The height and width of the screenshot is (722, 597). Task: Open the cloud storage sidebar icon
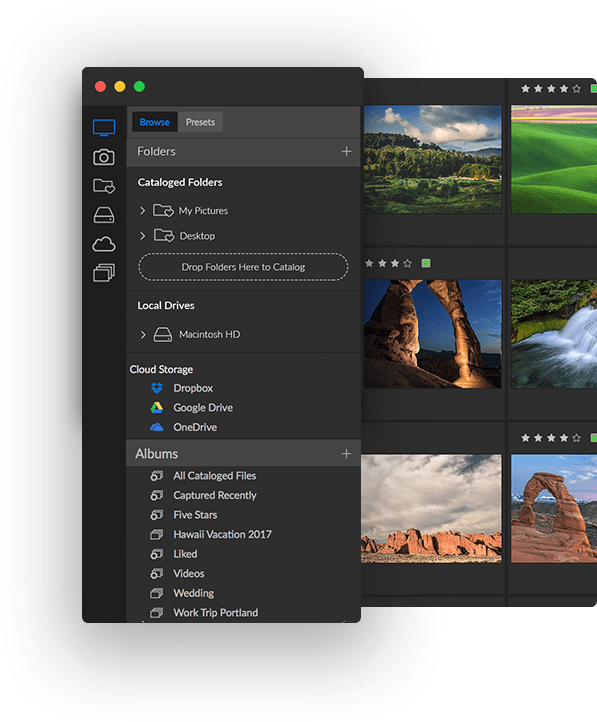coord(104,244)
